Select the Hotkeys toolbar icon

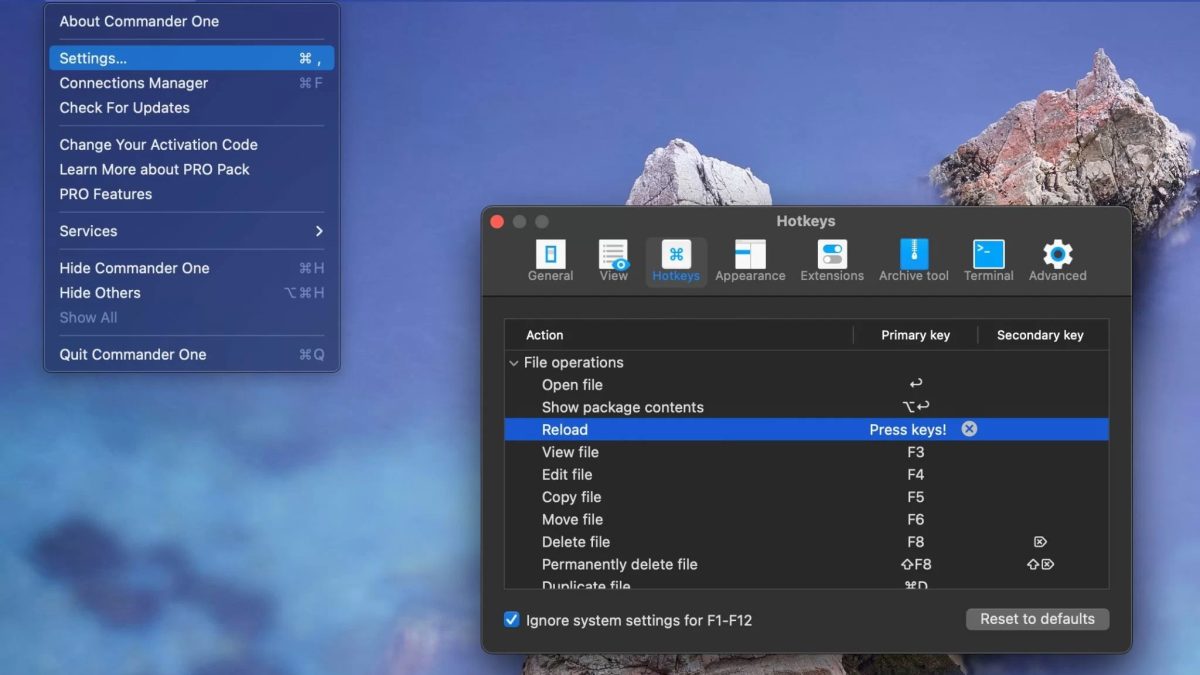676,255
